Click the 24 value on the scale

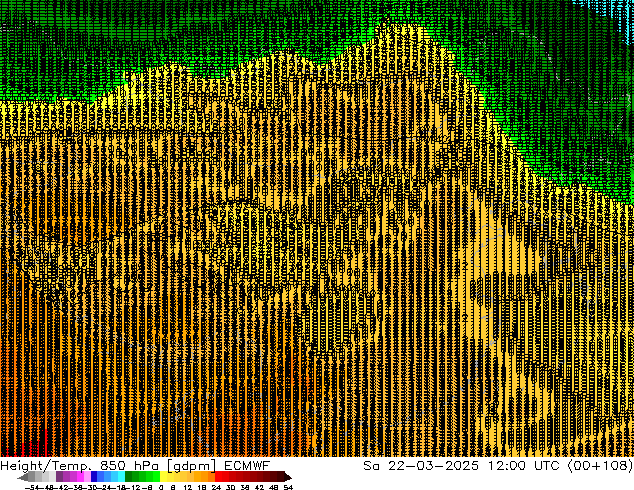[216, 488]
